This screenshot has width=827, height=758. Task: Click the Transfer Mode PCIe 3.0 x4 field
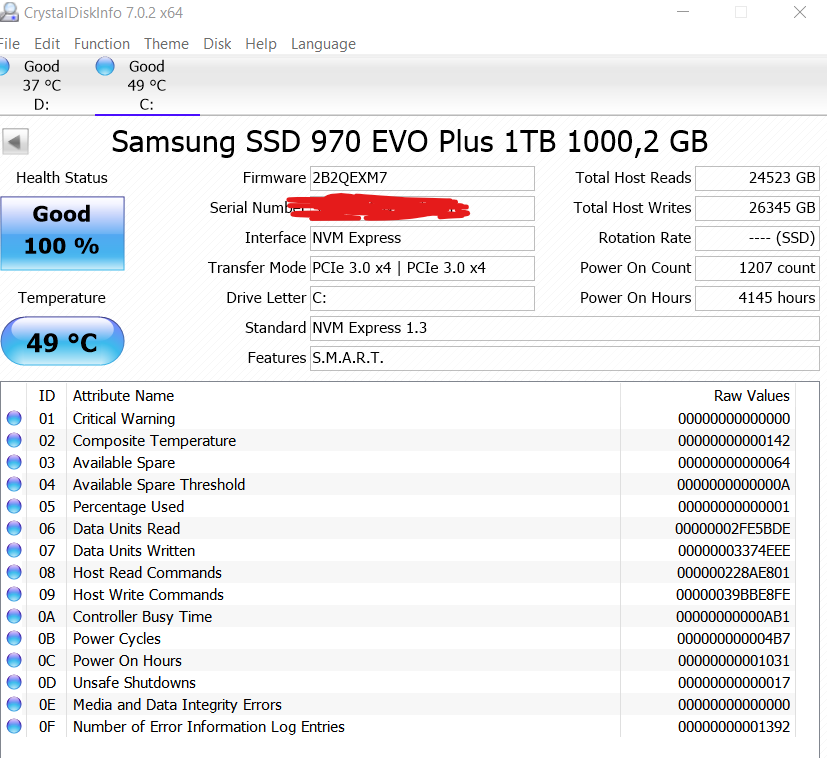click(422, 268)
